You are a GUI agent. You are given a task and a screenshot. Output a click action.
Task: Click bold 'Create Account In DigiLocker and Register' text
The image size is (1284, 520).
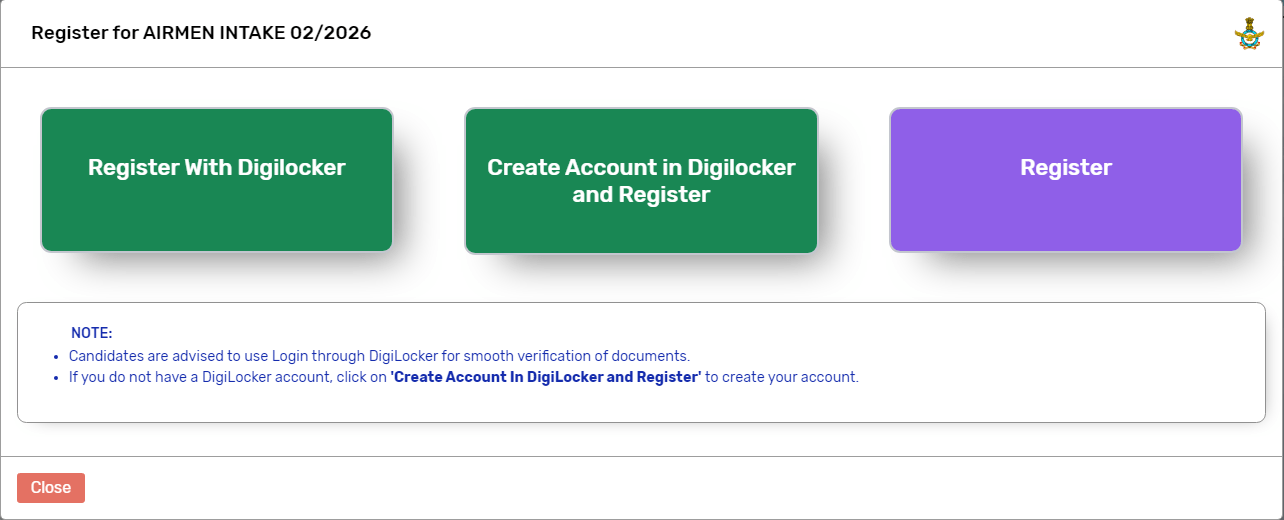click(545, 378)
